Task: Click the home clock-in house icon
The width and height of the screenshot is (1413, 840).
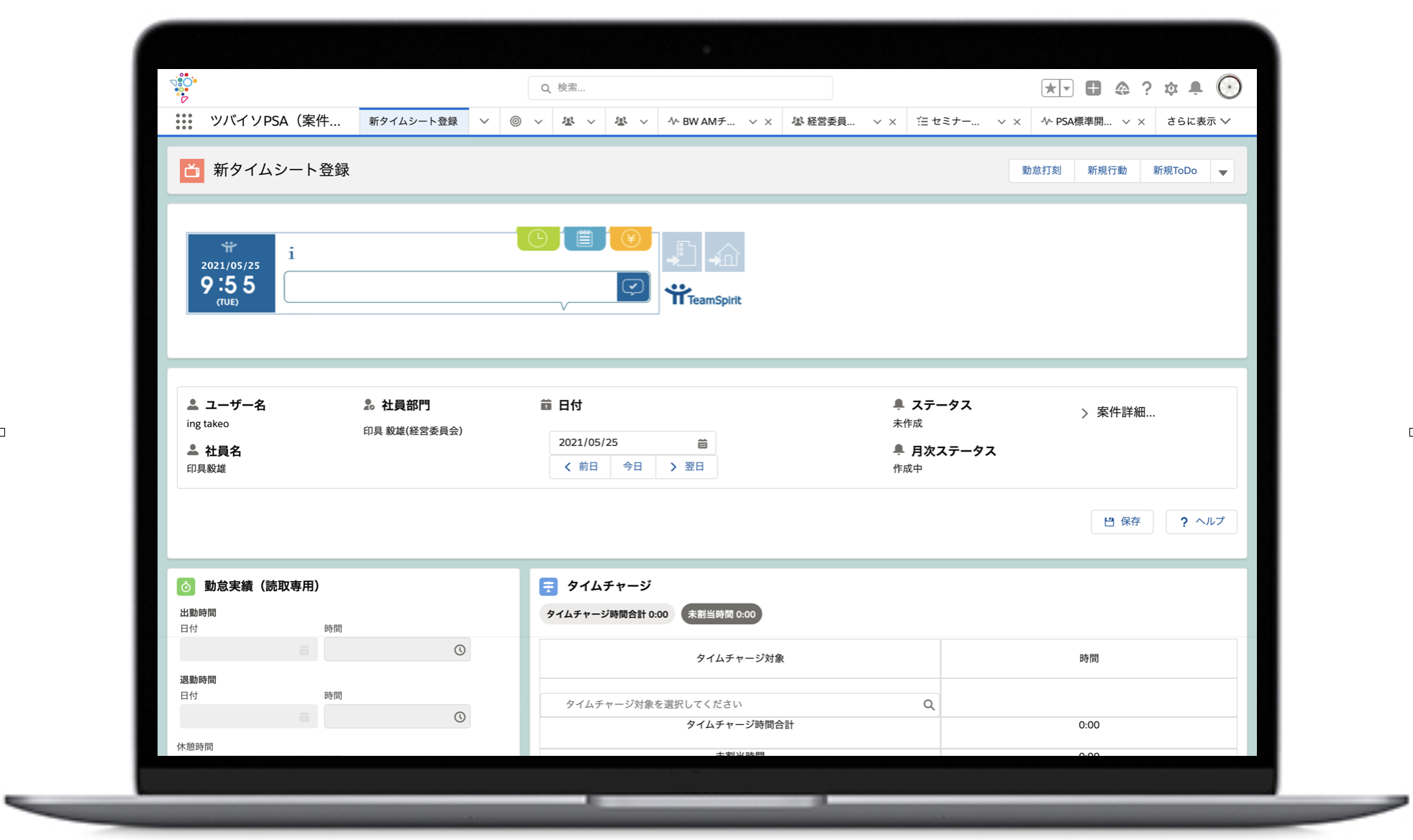Action: [x=725, y=252]
